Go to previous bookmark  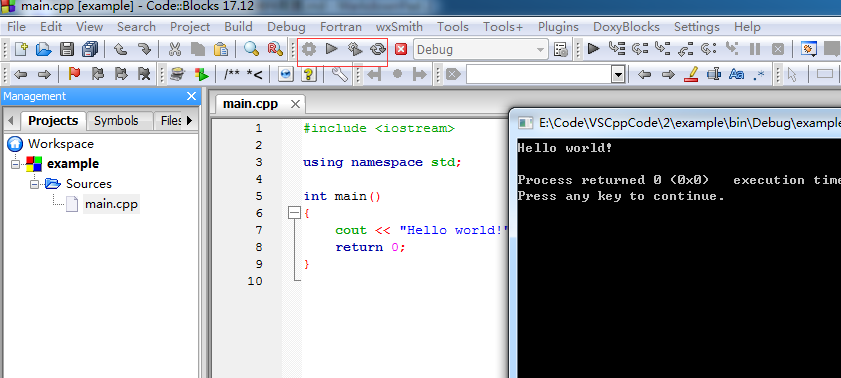click(98, 74)
